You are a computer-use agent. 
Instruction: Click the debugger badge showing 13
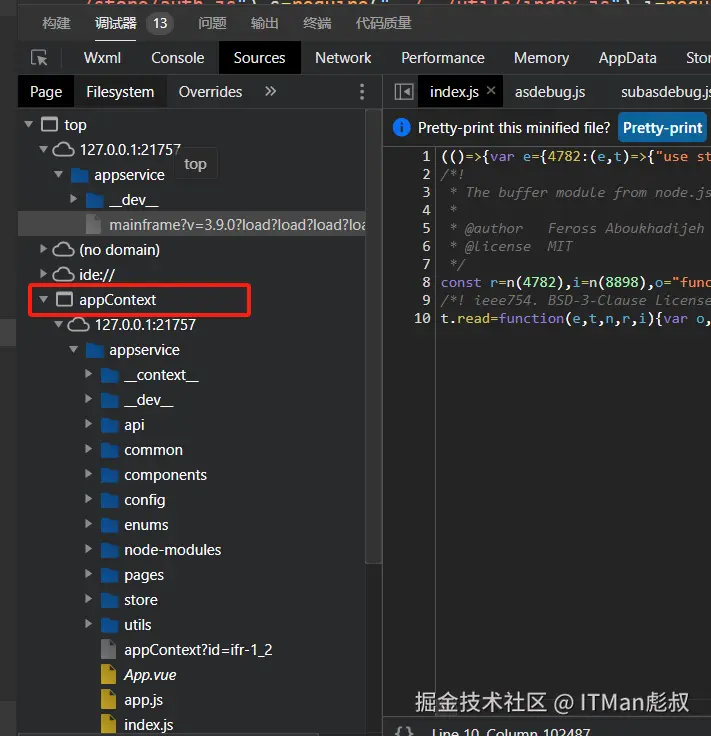tap(160, 23)
